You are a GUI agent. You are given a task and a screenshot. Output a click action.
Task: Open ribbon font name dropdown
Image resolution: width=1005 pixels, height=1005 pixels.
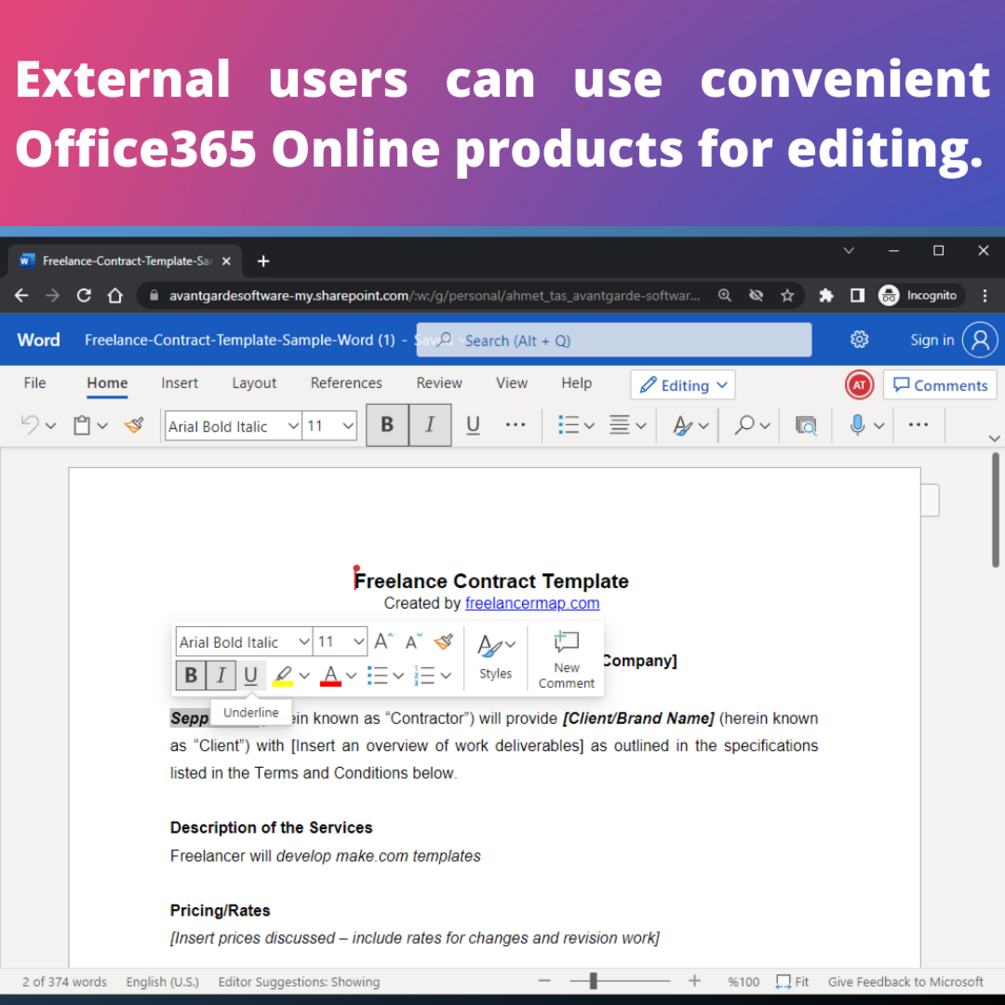pos(293,426)
